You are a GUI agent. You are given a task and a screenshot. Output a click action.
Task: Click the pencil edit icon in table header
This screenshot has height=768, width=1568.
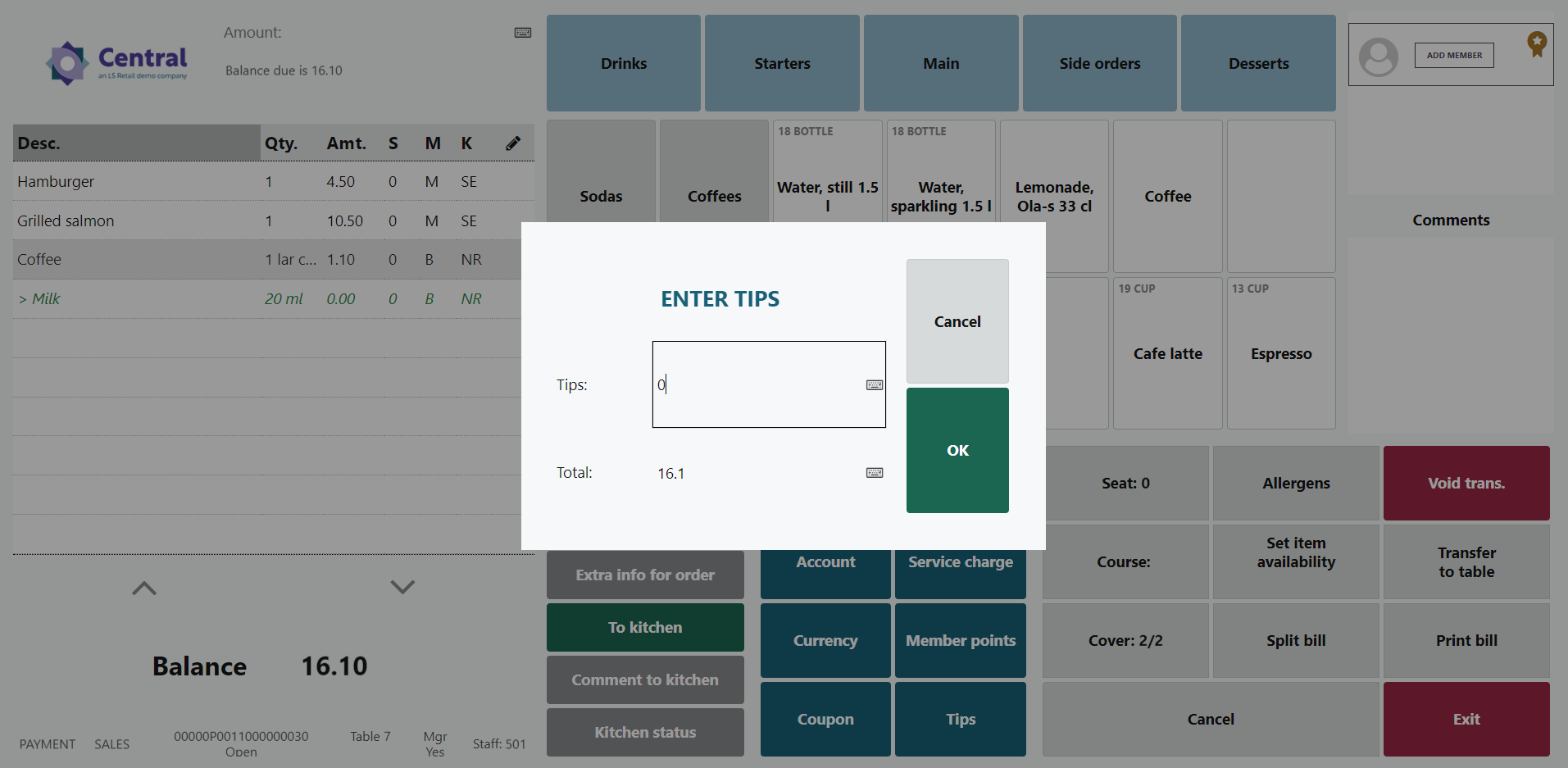513,143
